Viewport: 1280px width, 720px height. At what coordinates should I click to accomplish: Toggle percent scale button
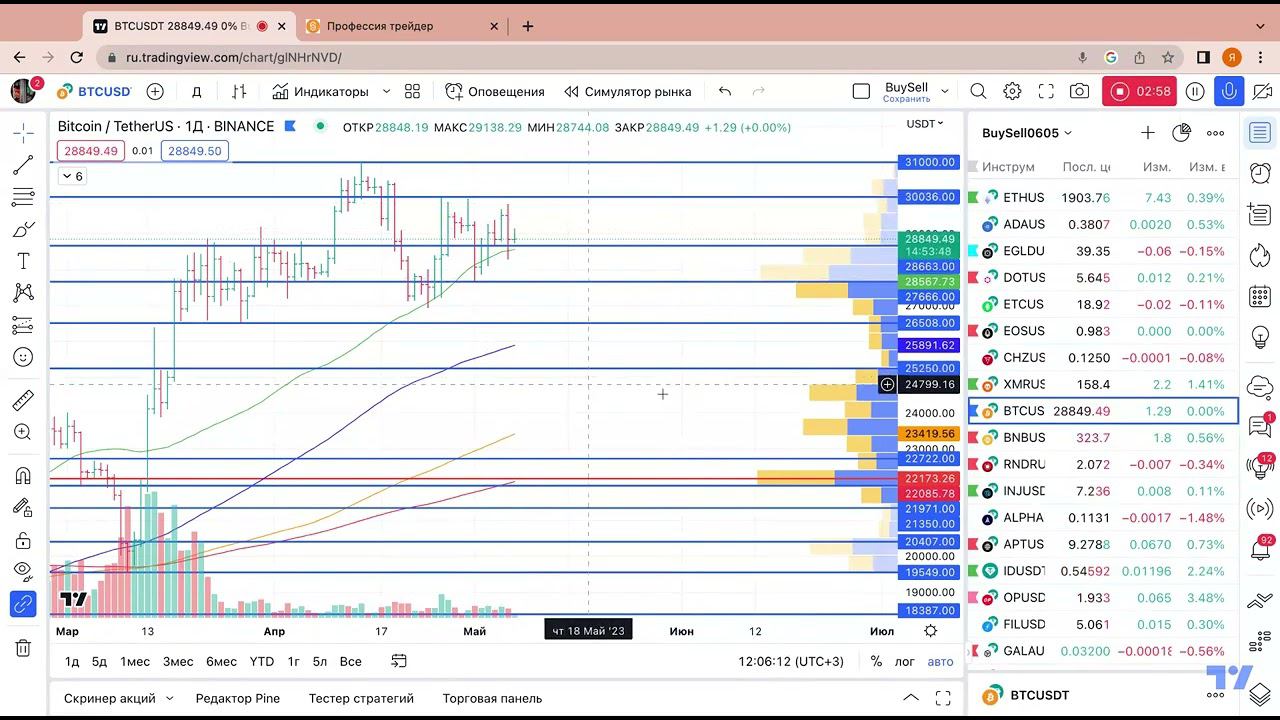click(876, 661)
